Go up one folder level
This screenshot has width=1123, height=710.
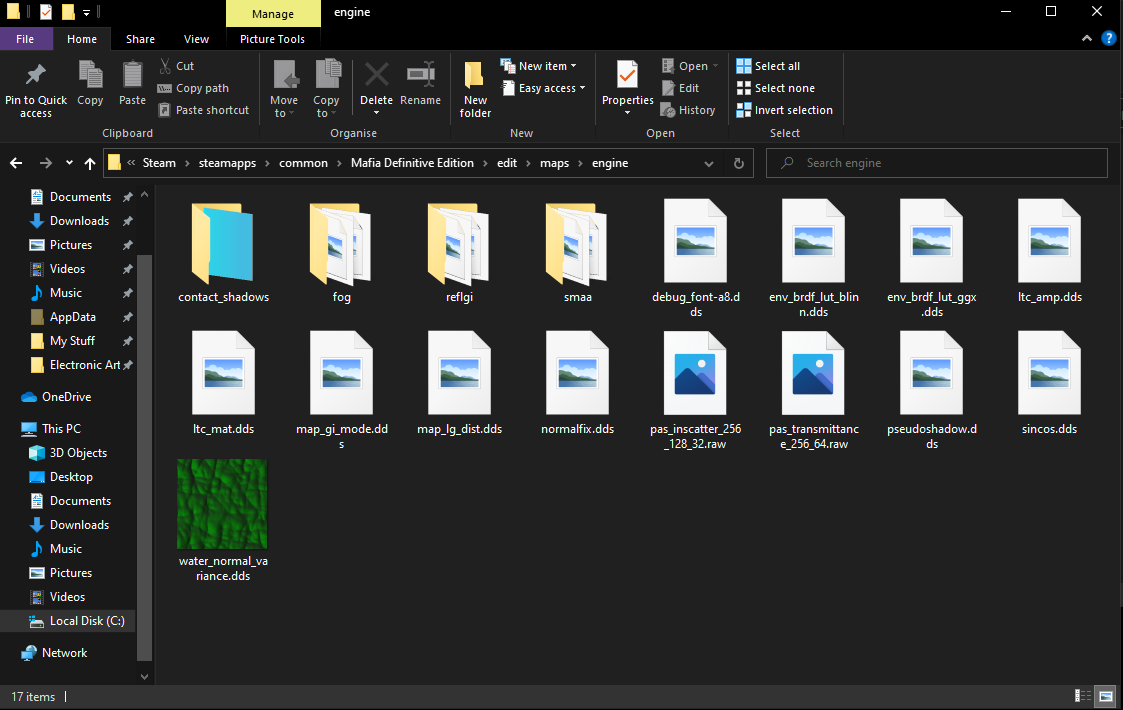click(x=90, y=163)
